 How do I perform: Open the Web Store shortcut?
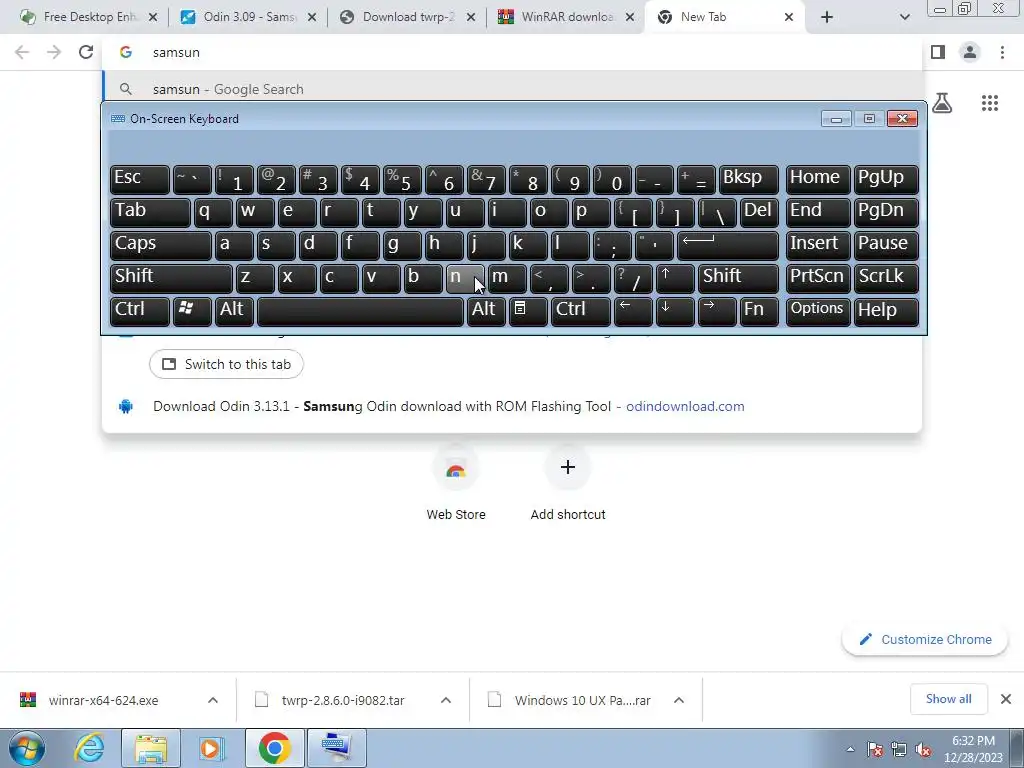pyautogui.click(x=456, y=483)
